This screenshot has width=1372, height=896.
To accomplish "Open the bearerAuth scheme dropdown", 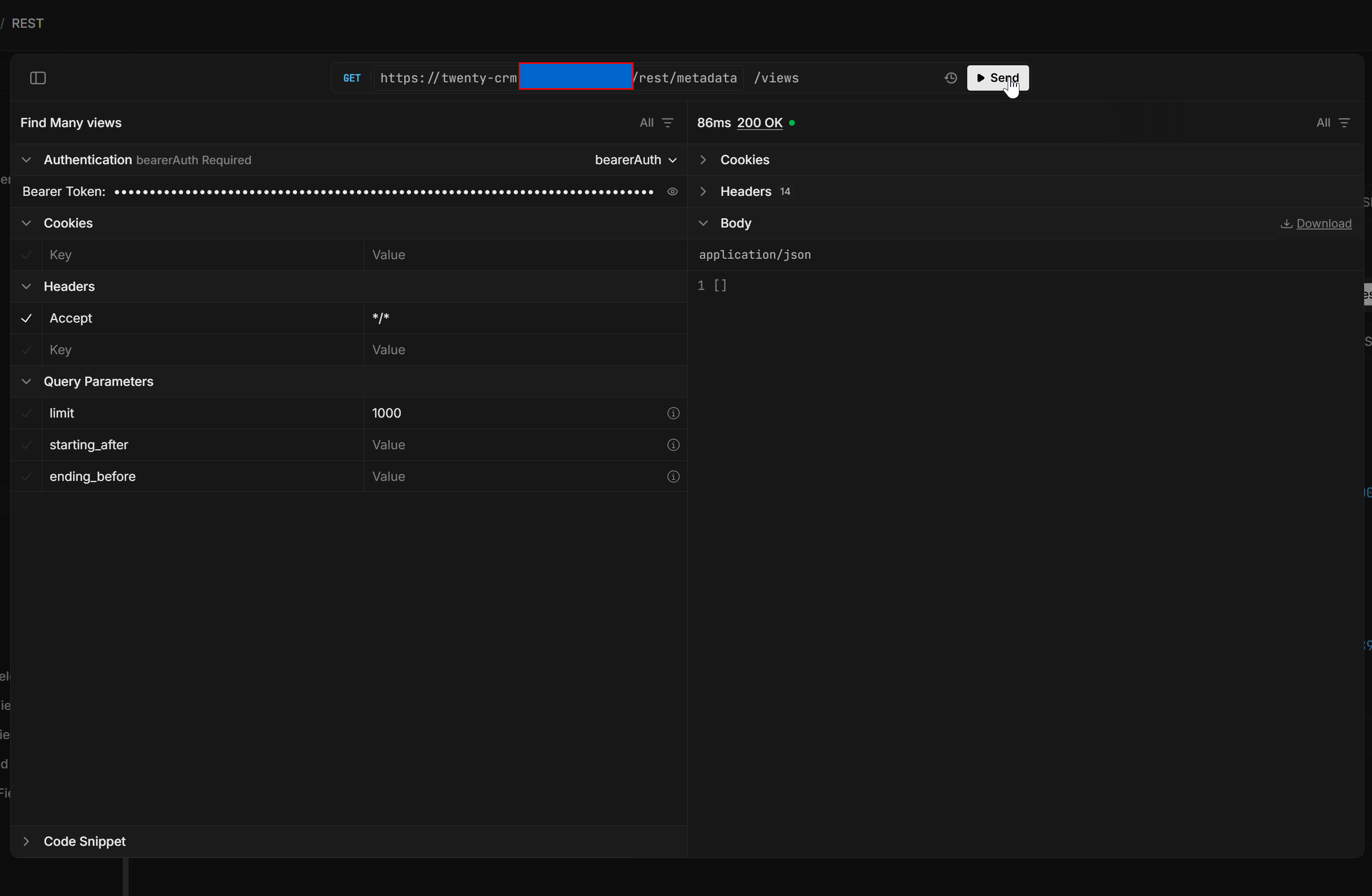I will 635,160.
